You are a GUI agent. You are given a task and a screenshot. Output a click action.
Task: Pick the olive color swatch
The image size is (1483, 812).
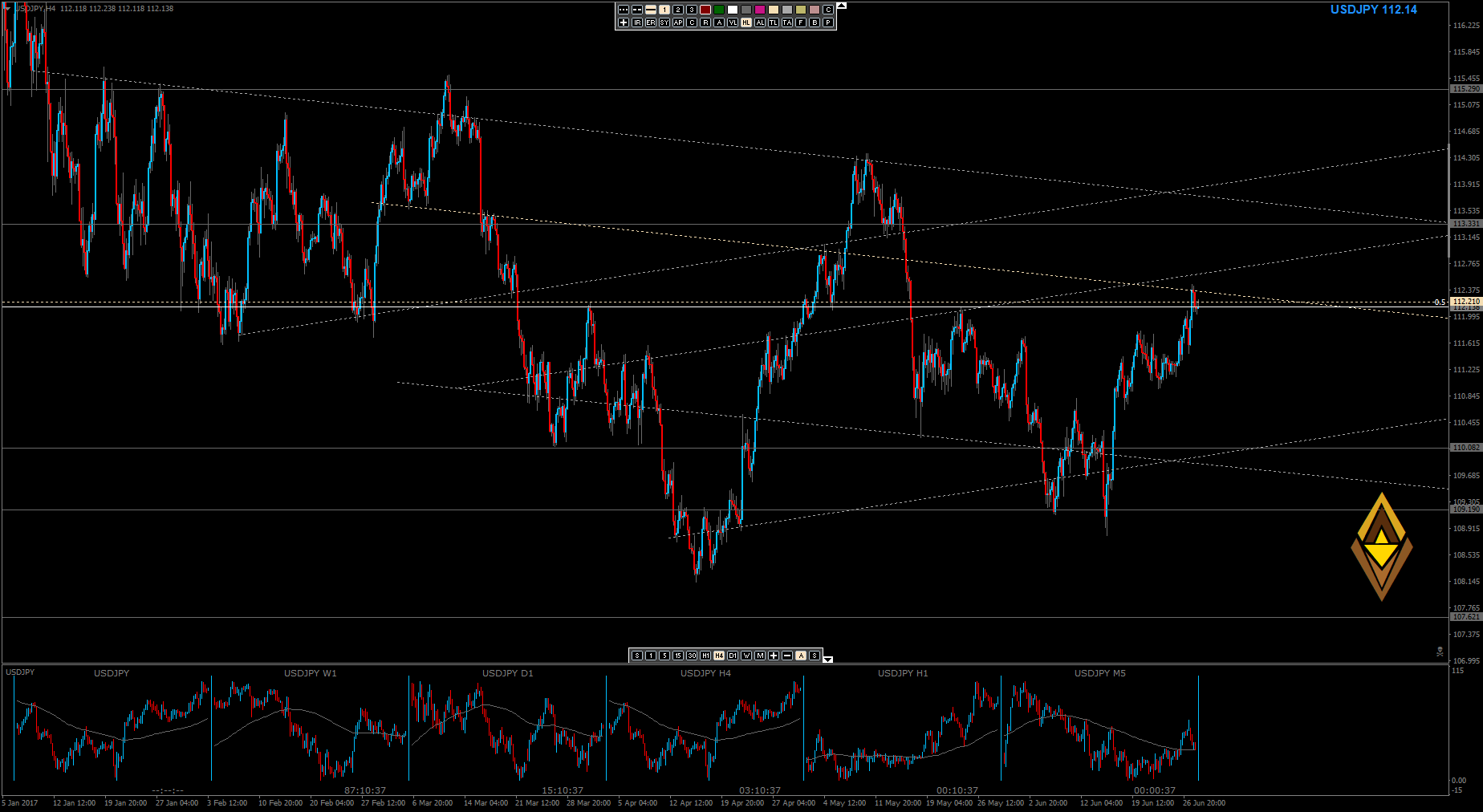point(801,10)
